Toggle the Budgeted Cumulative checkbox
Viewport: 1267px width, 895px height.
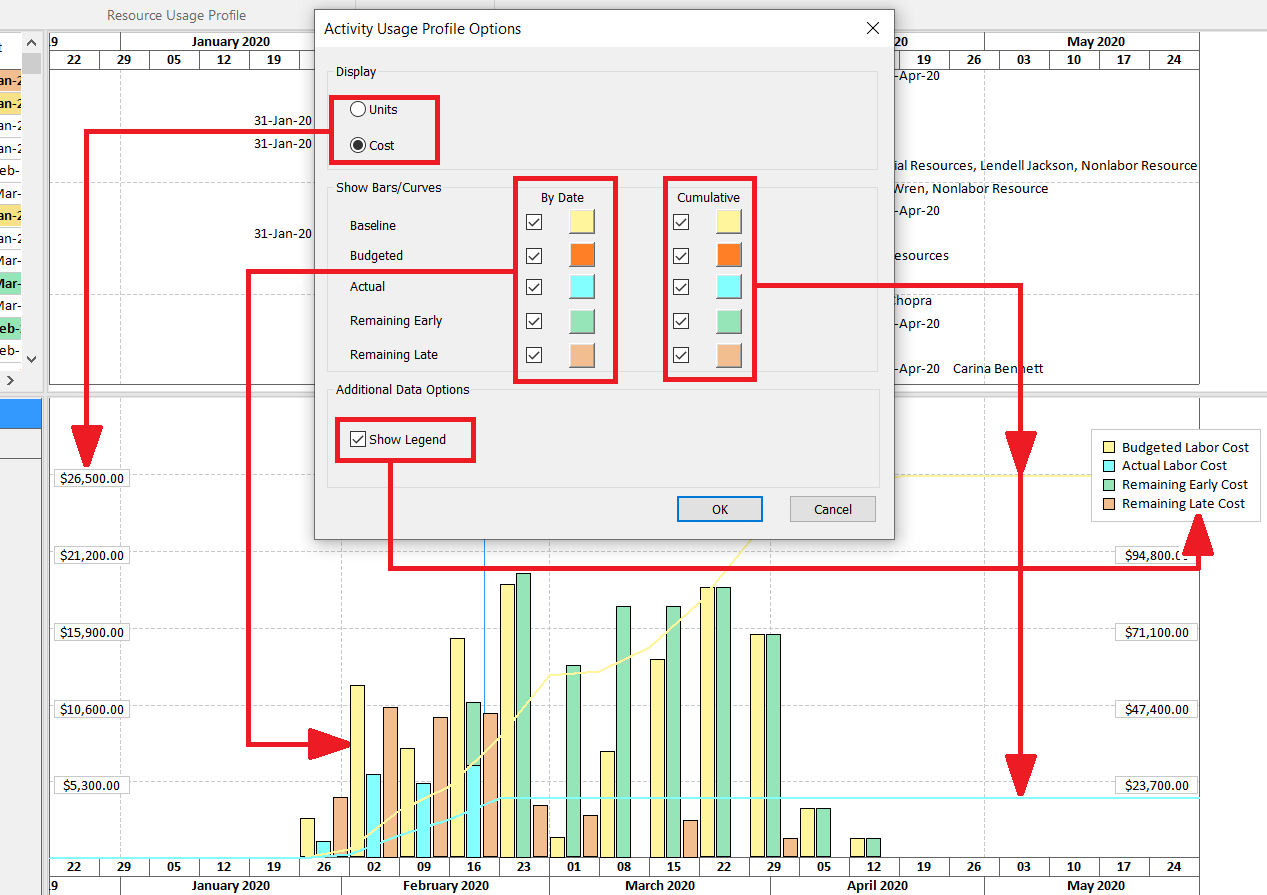coord(681,255)
